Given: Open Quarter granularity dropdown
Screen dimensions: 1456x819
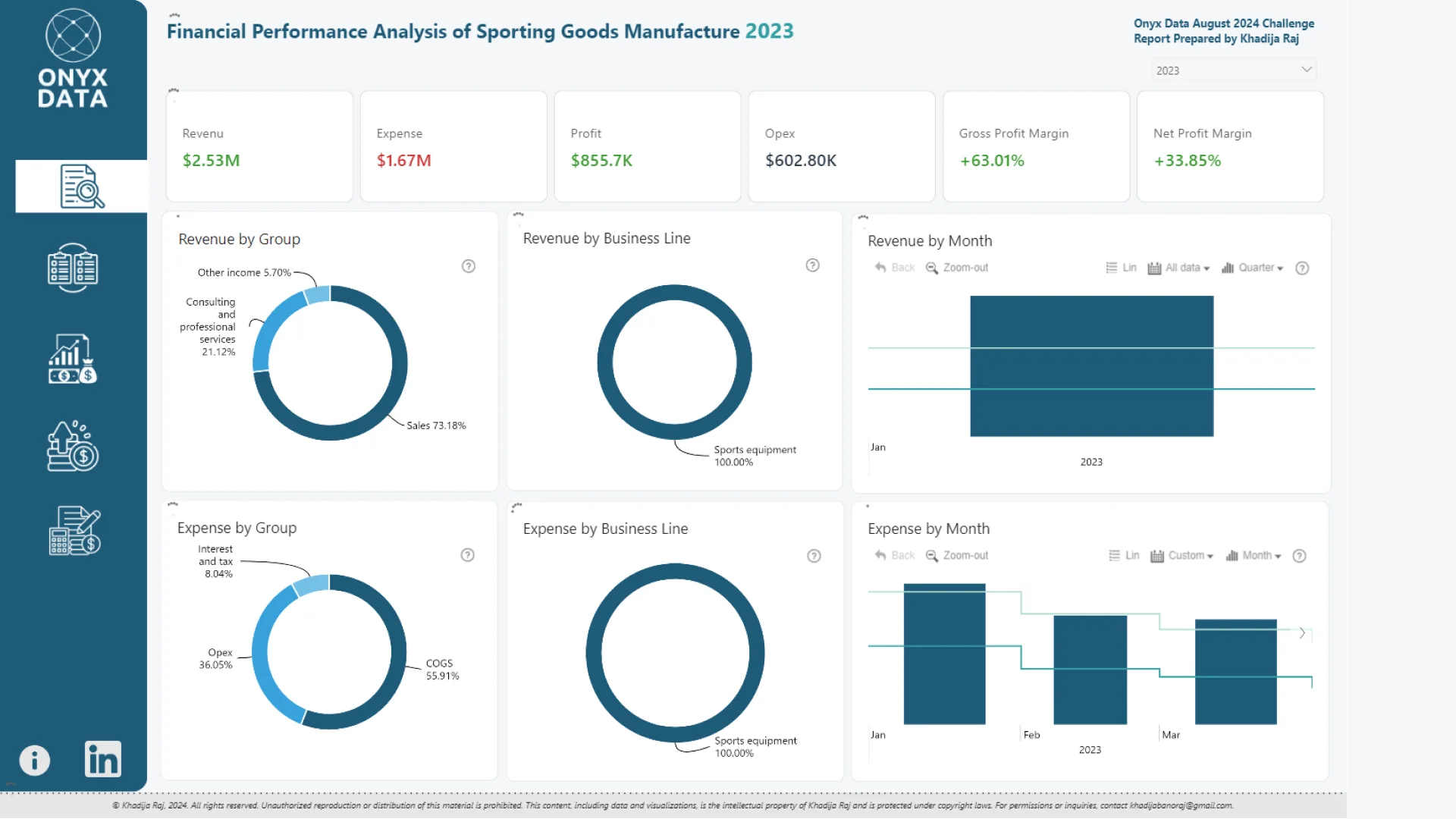Looking at the screenshot, I should click(1252, 268).
